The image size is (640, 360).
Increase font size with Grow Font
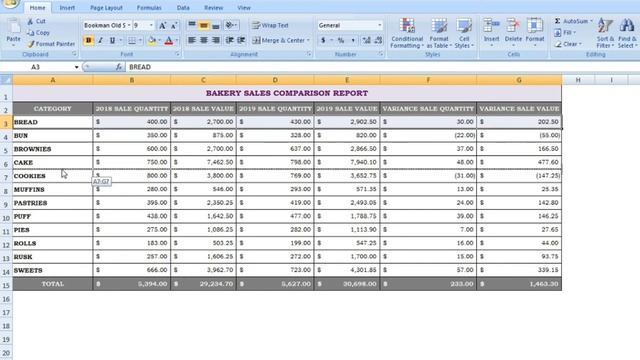point(162,25)
